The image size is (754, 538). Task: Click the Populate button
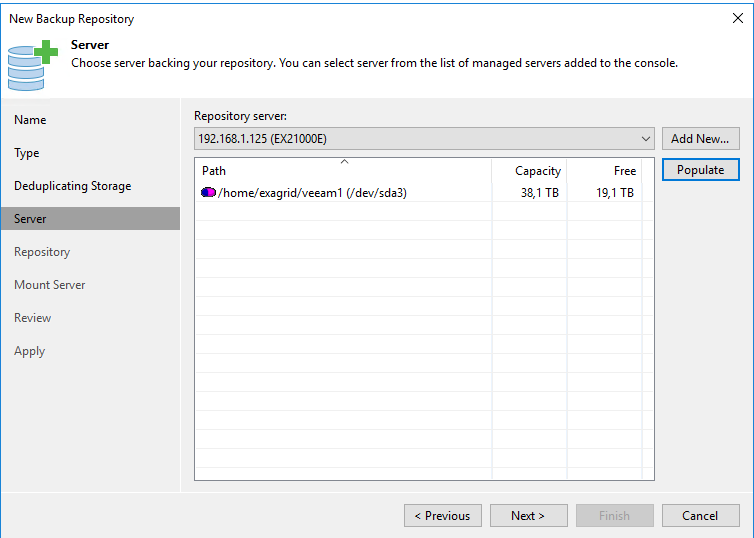point(701,170)
